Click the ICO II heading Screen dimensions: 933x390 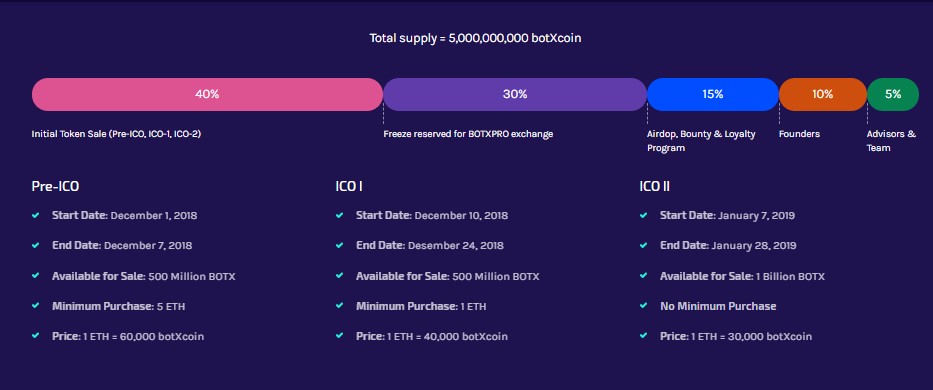[655, 186]
